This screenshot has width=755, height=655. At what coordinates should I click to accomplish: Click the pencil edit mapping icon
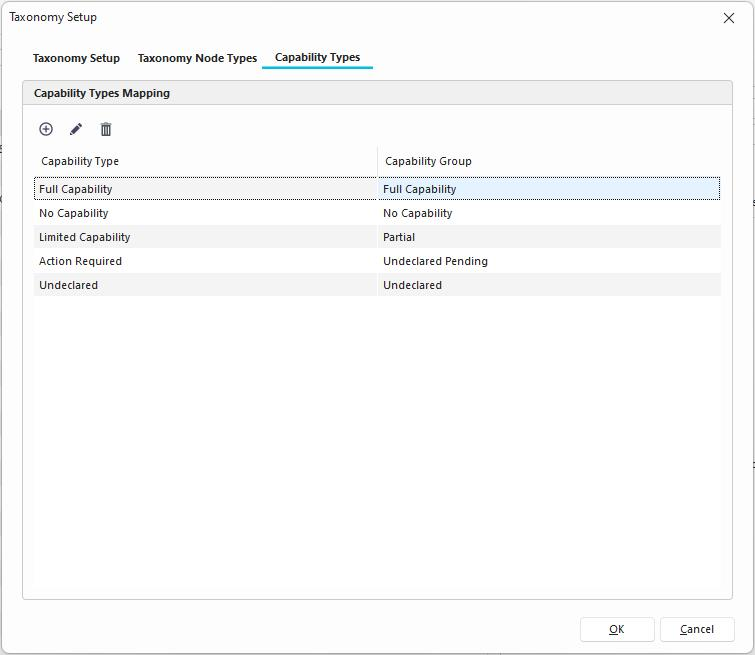[76, 129]
